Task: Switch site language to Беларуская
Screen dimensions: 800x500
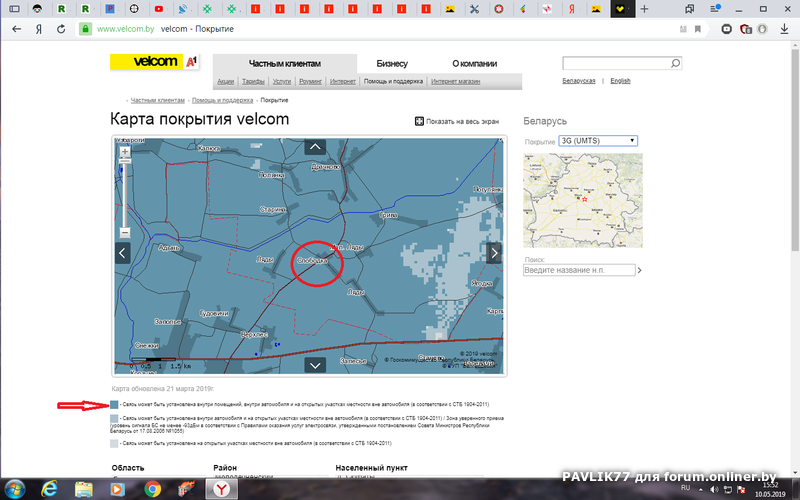Action: 579,81
